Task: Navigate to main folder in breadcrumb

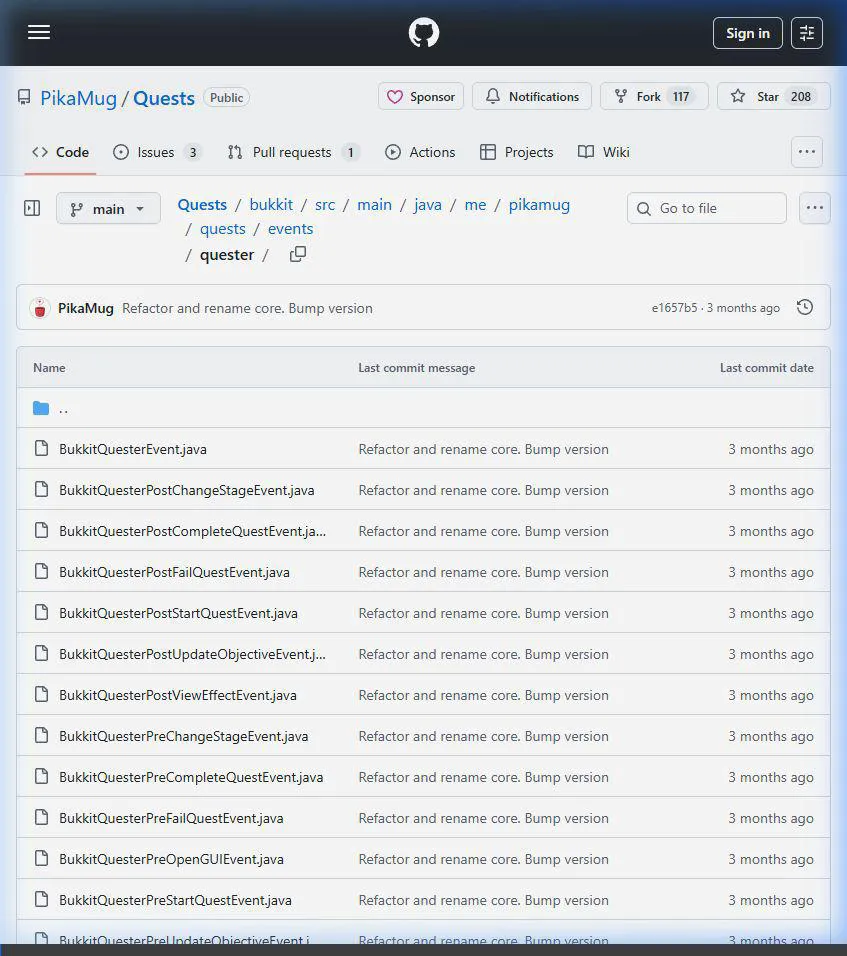Action: point(374,205)
